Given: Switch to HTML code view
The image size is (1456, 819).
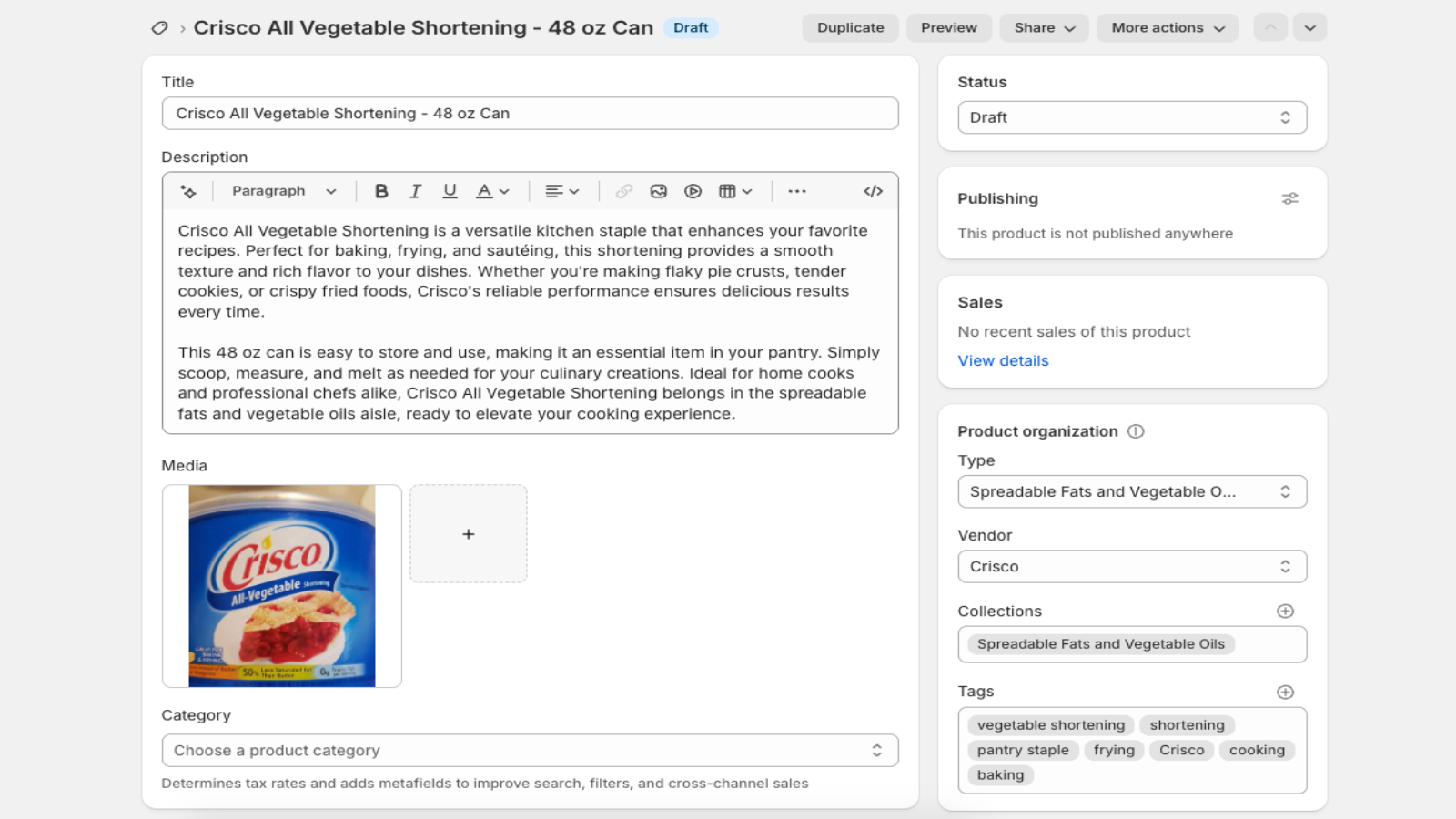Looking at the screenshot, I should tap(874, 191).
